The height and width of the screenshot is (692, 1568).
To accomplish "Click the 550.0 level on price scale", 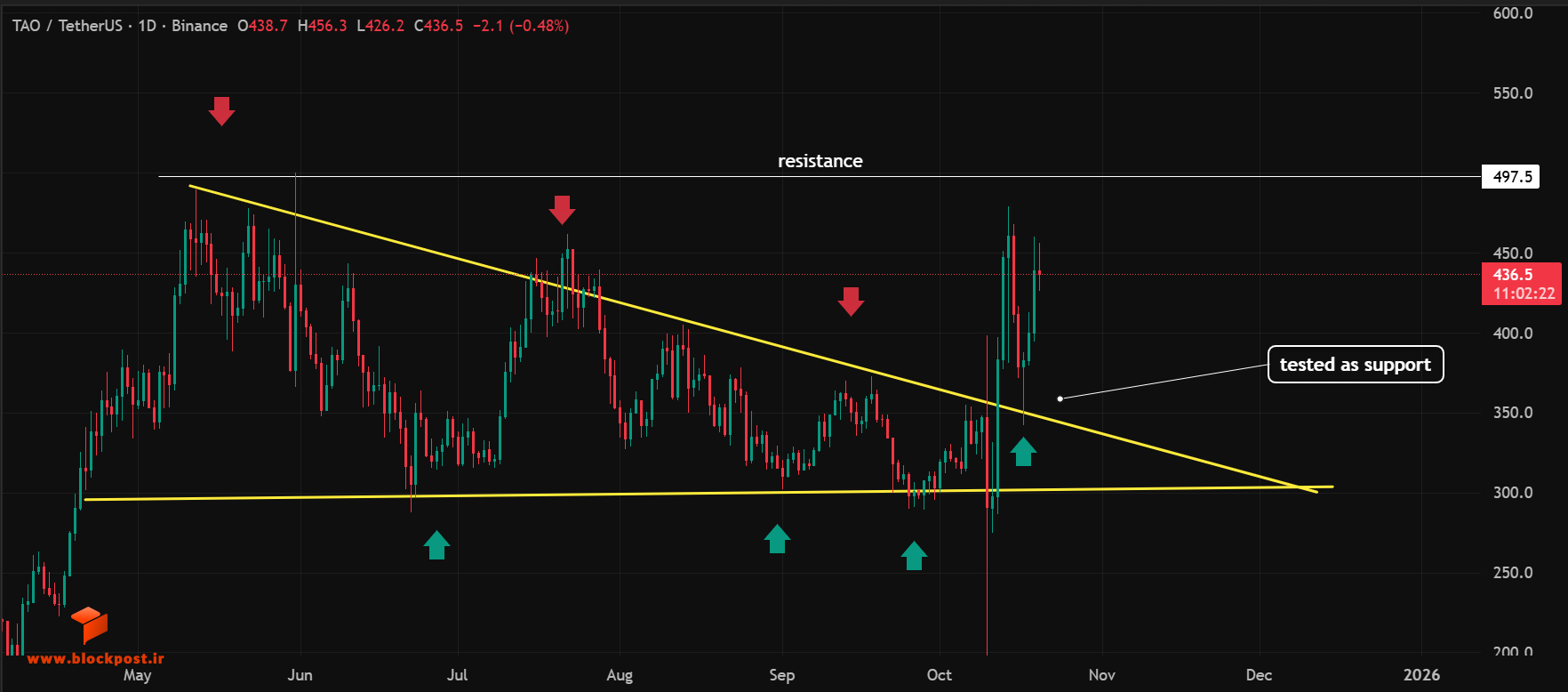I will pyautogui.click(x=1513, y=93).
